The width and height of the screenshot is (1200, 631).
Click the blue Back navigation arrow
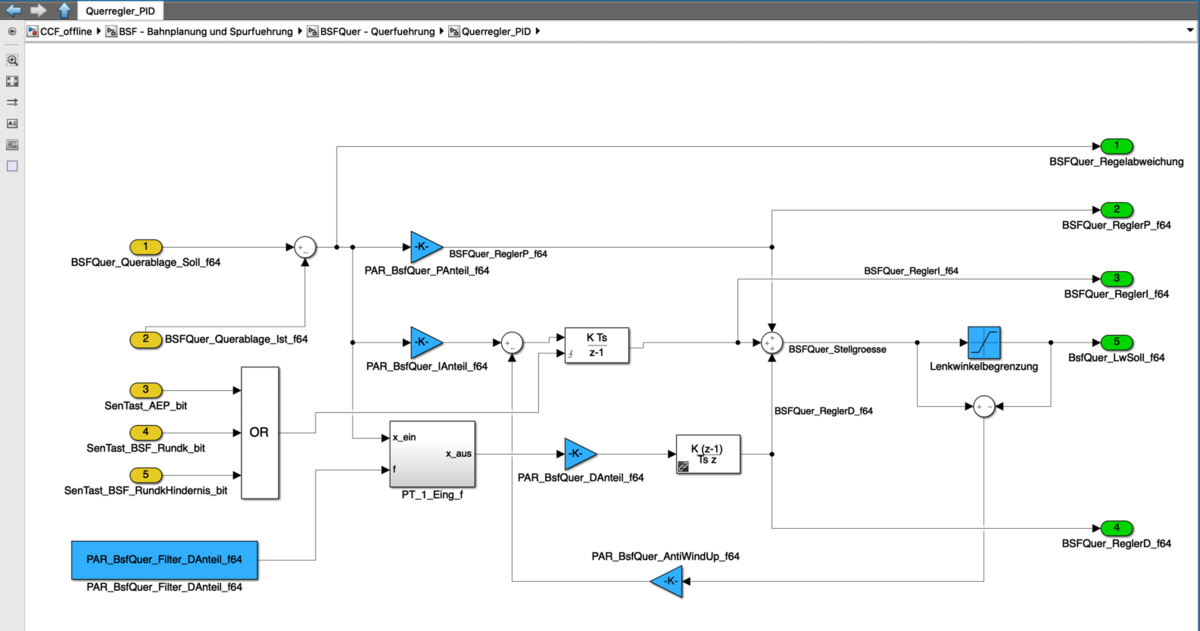click(x=14, y=10)
